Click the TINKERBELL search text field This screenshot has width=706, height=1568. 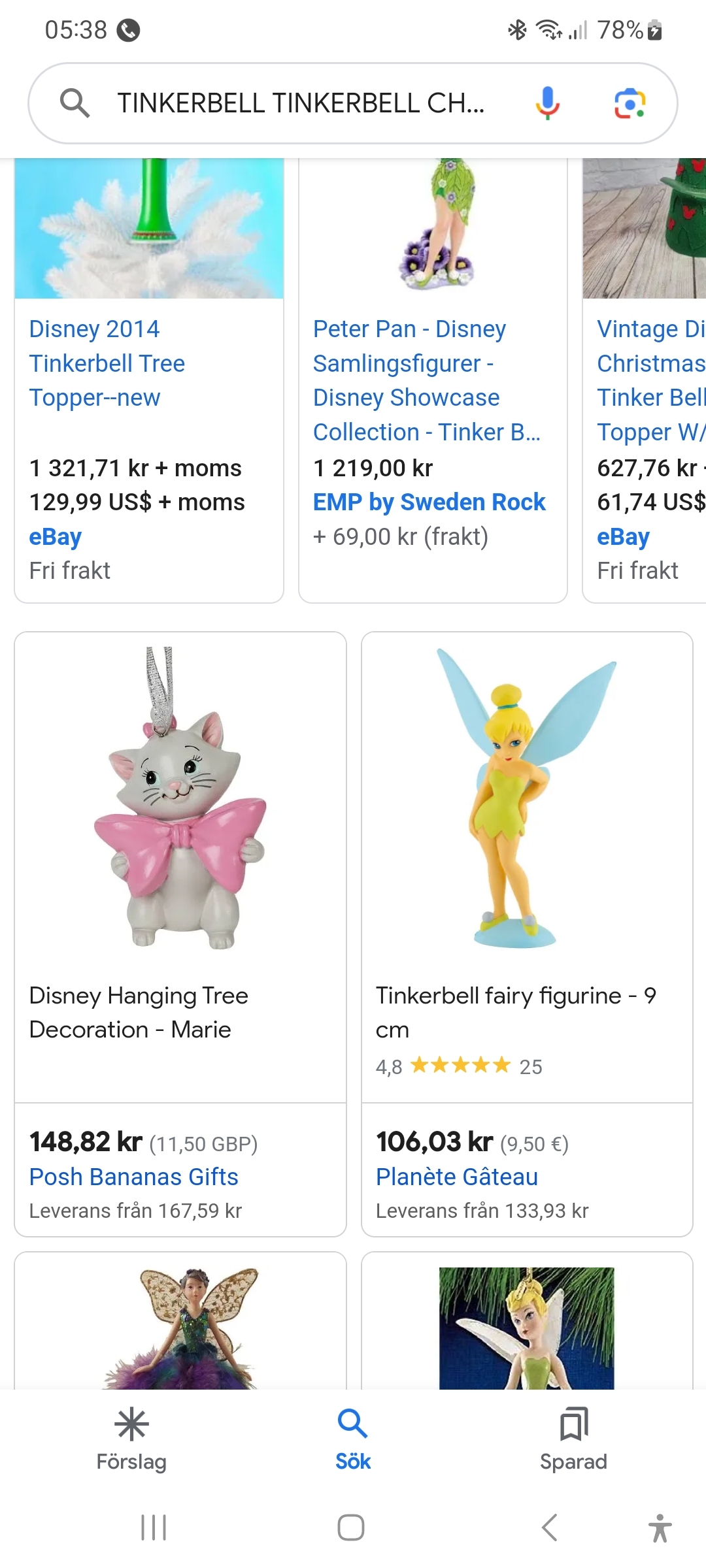coord(301,103)
